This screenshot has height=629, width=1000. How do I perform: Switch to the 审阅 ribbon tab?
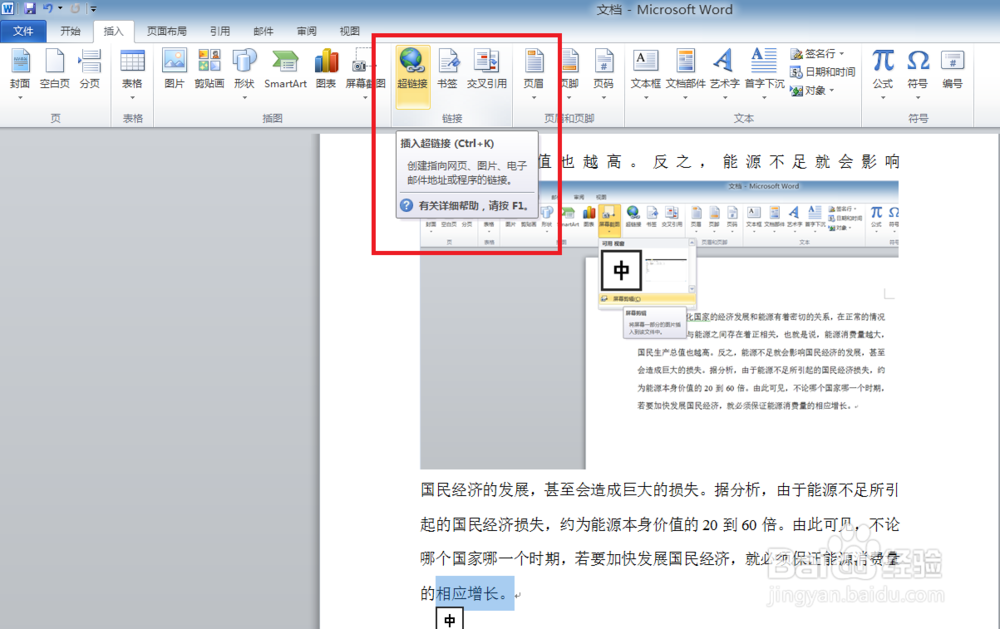pyautogui.click(x=304, y=30)
